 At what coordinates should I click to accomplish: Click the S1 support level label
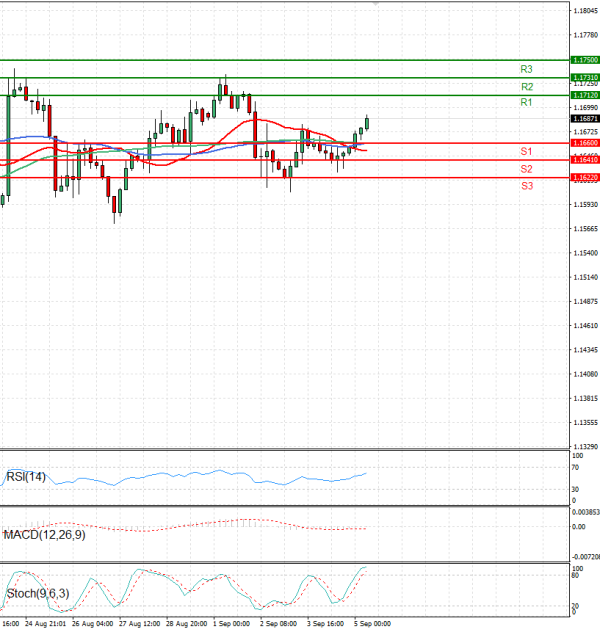click(x=525, y=151)
